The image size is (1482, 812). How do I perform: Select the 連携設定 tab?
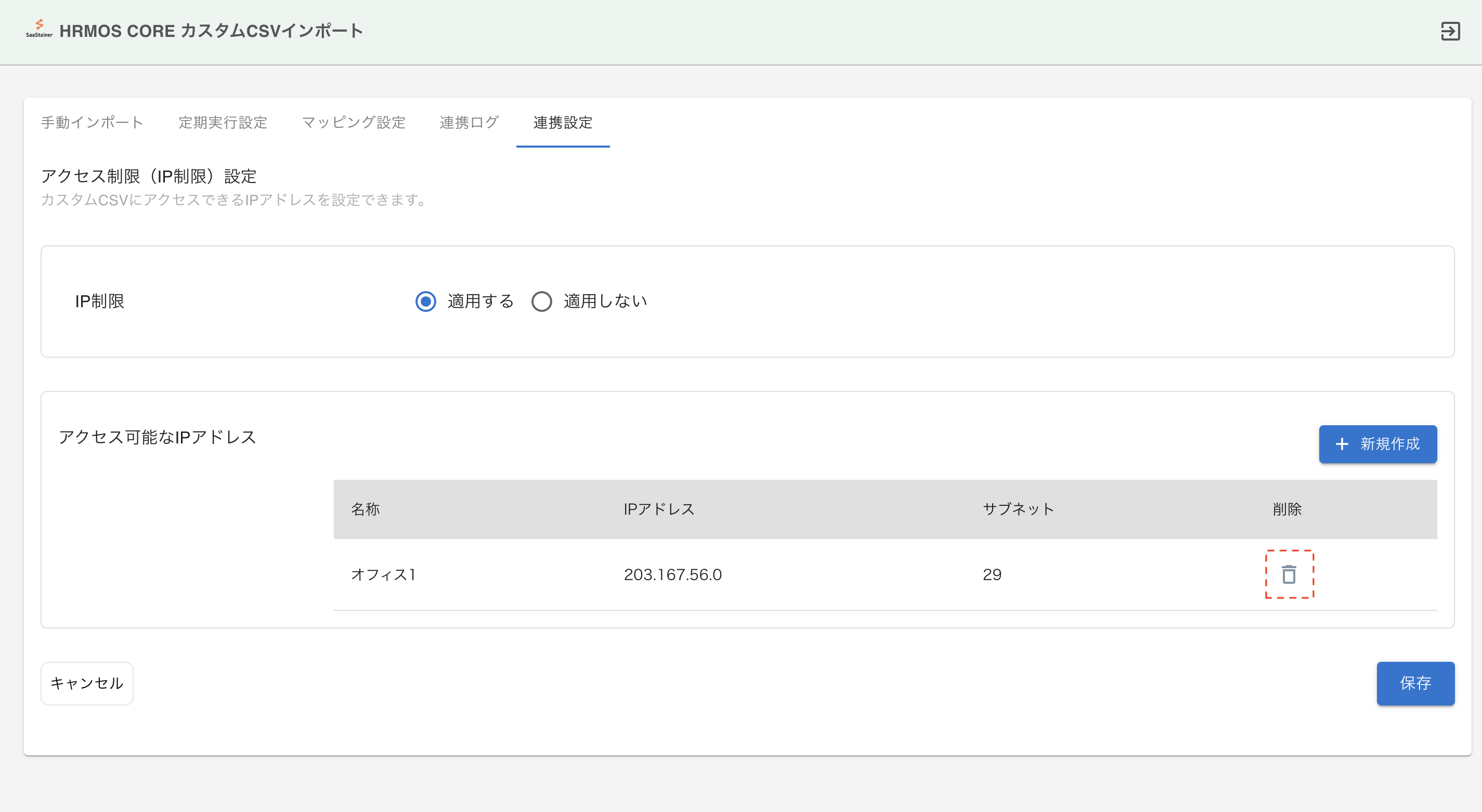coord(562,123)
